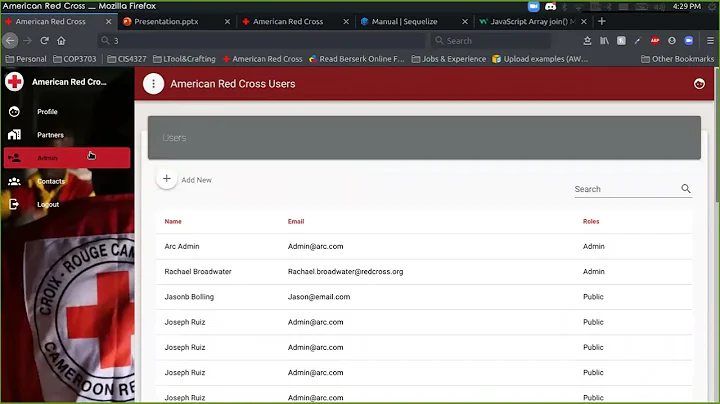Open the Firefox account icon
Image resolution: width=720 pixels, height=404 pixels.
tap(672, 40)
